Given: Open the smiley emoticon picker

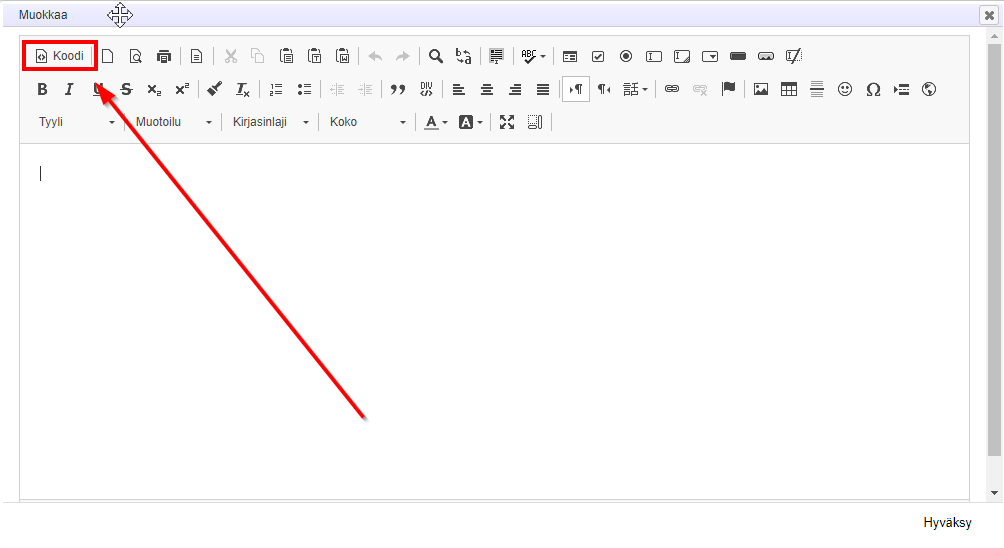Looking at the screenshot, I should pyautogui.click(x=845, y=90).
